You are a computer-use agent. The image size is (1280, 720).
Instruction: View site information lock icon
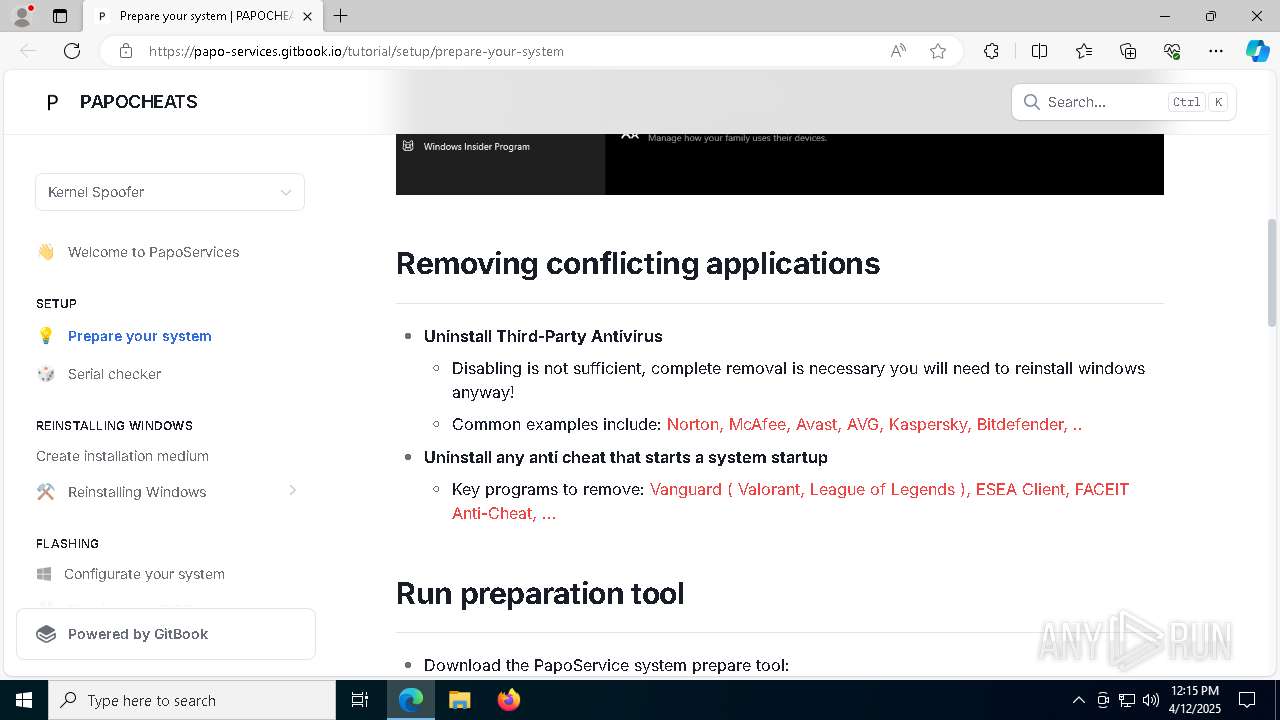pyautogui.click(x=126, y=51)
